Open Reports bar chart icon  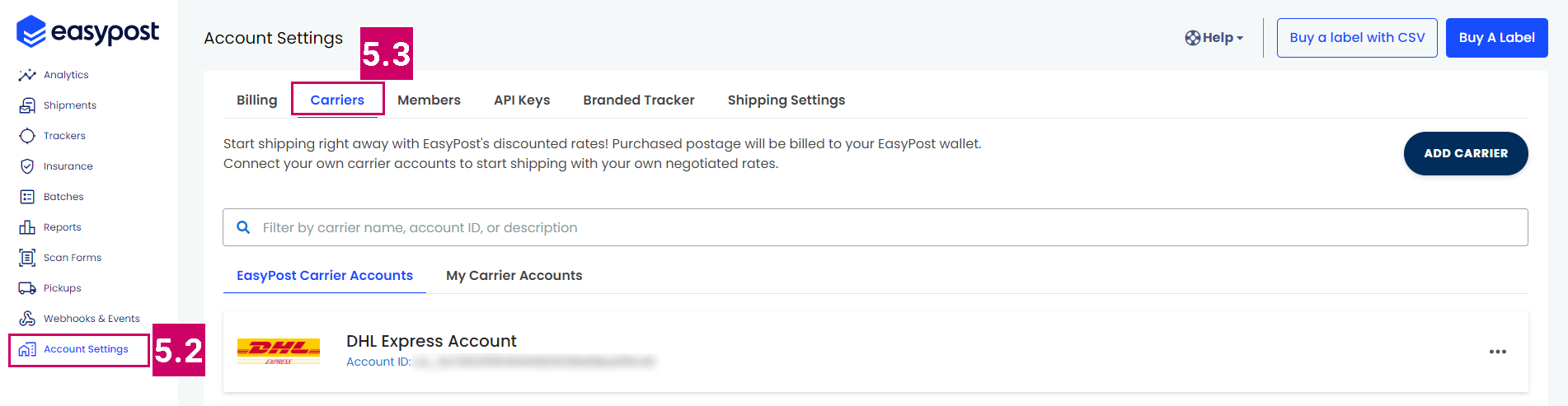[x=27, y=227]
